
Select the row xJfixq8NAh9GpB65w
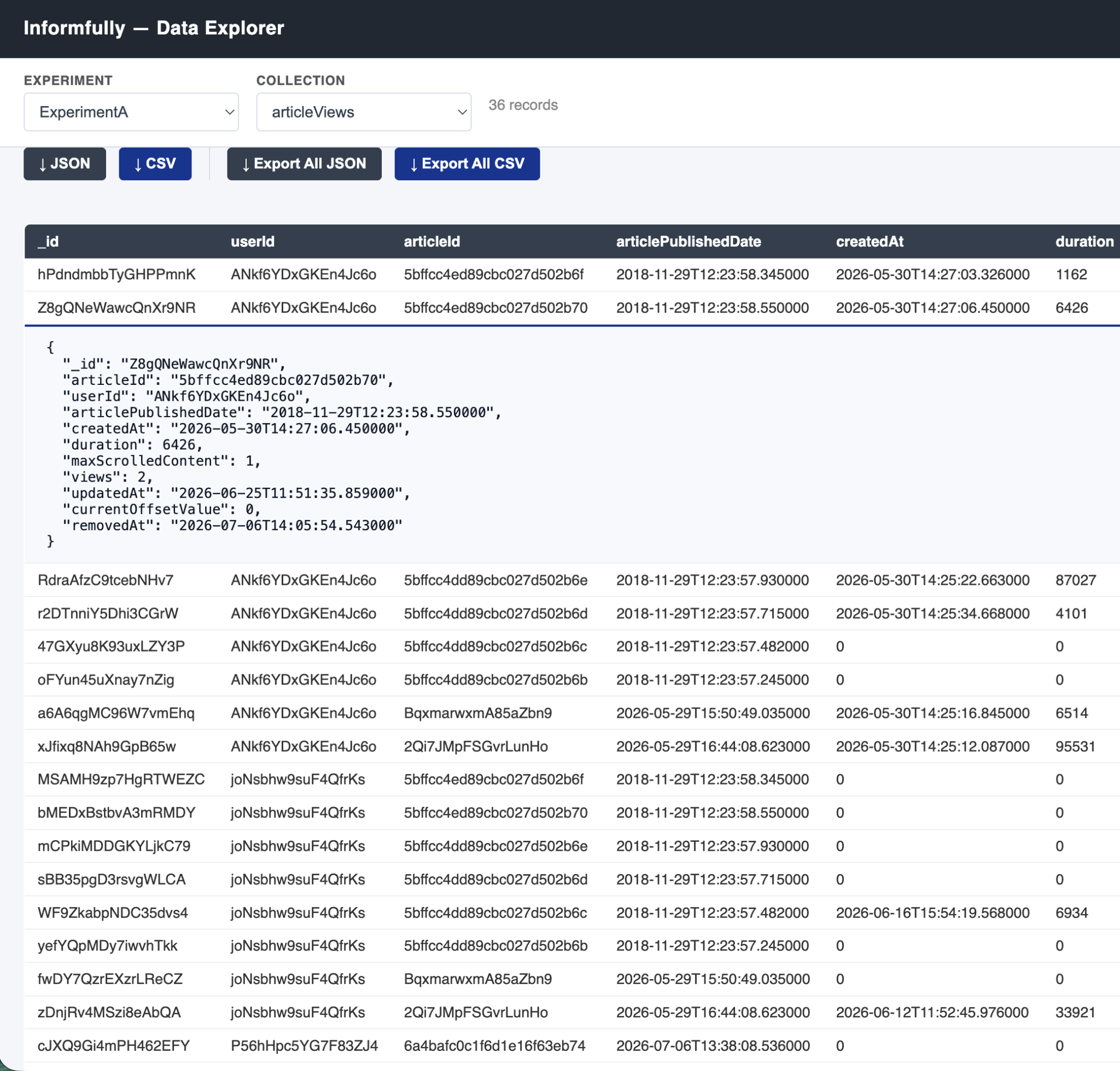click(571, 746)
